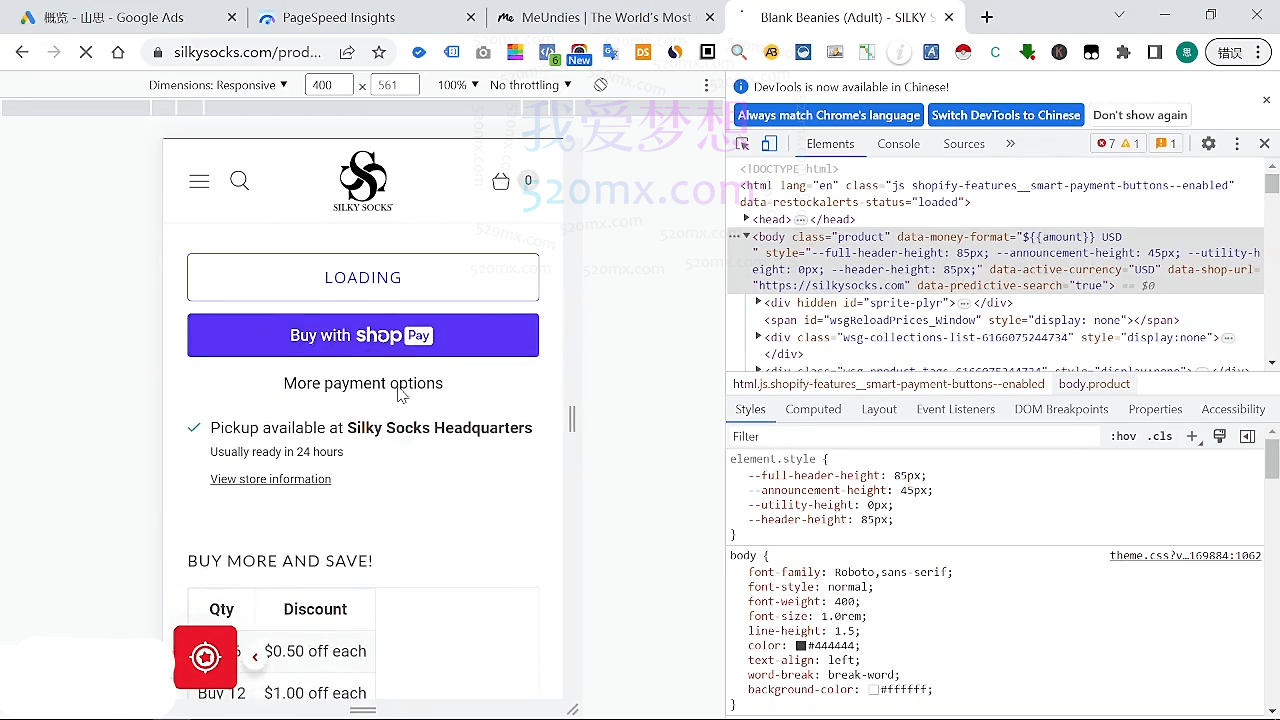Open the shopping cart basket icon
The width and height of the screenshot is (1280, 720).
501,181
